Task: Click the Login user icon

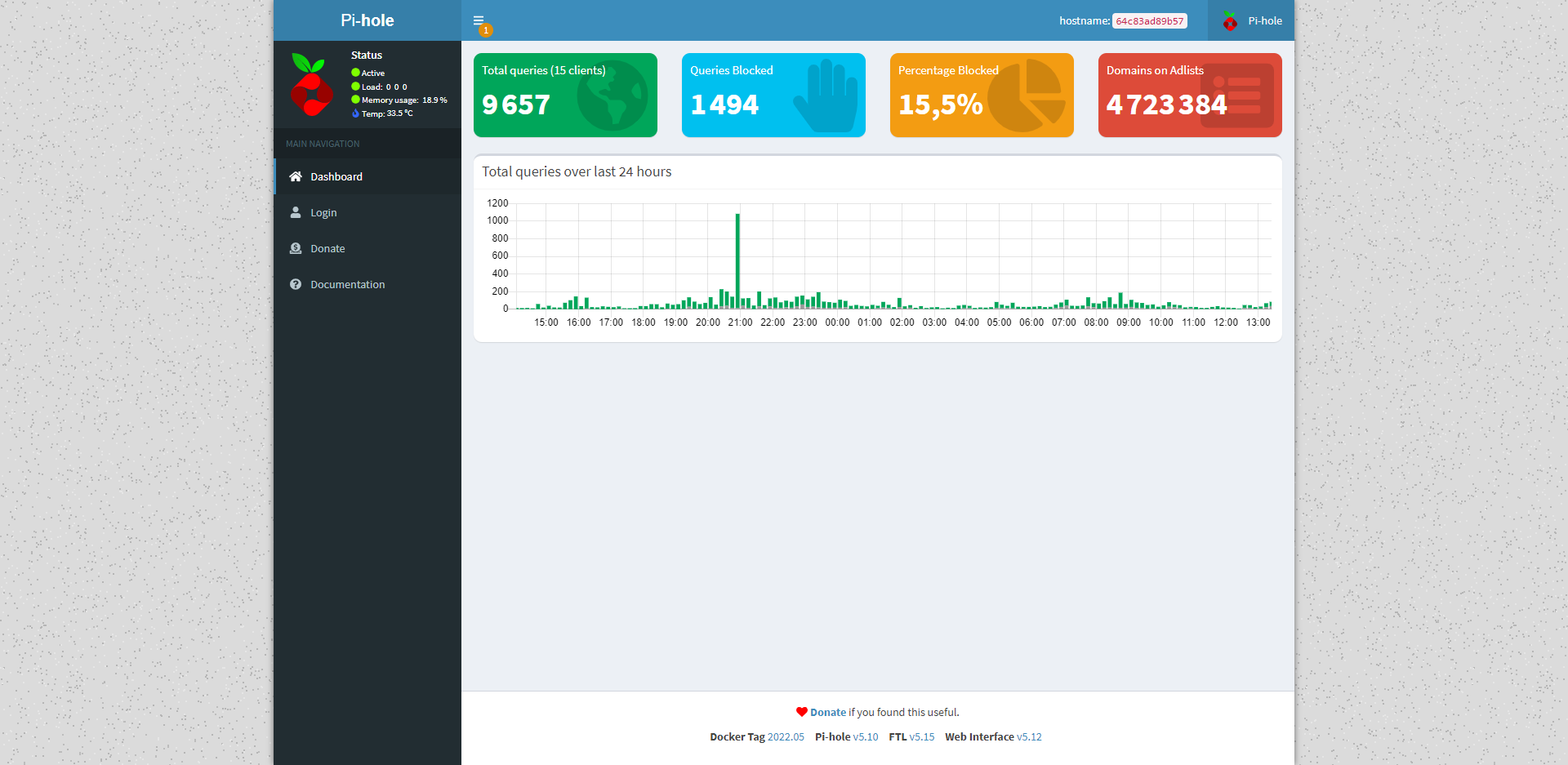Action: [x=296, y=212]
